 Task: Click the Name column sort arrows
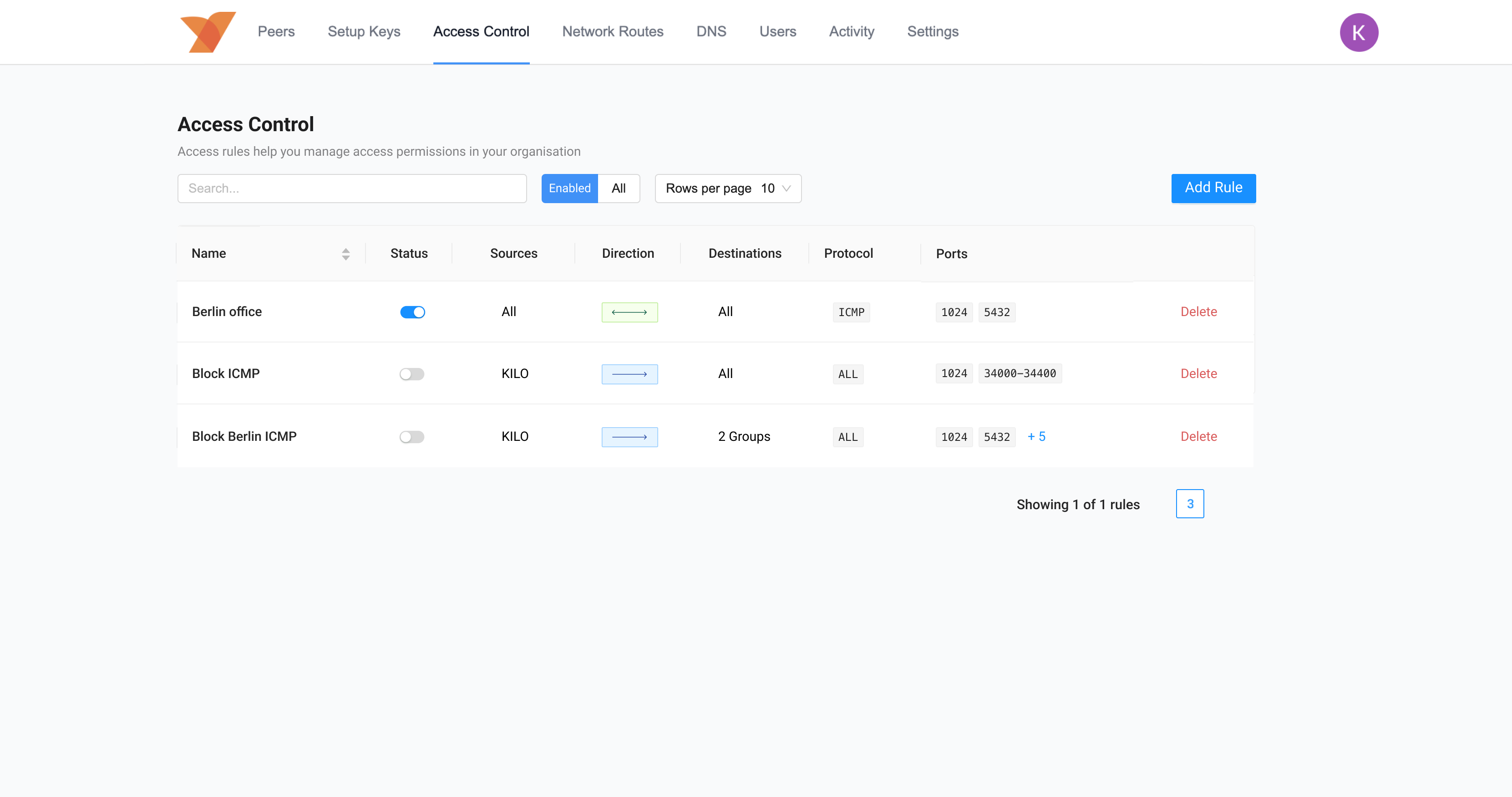point(346,253)
